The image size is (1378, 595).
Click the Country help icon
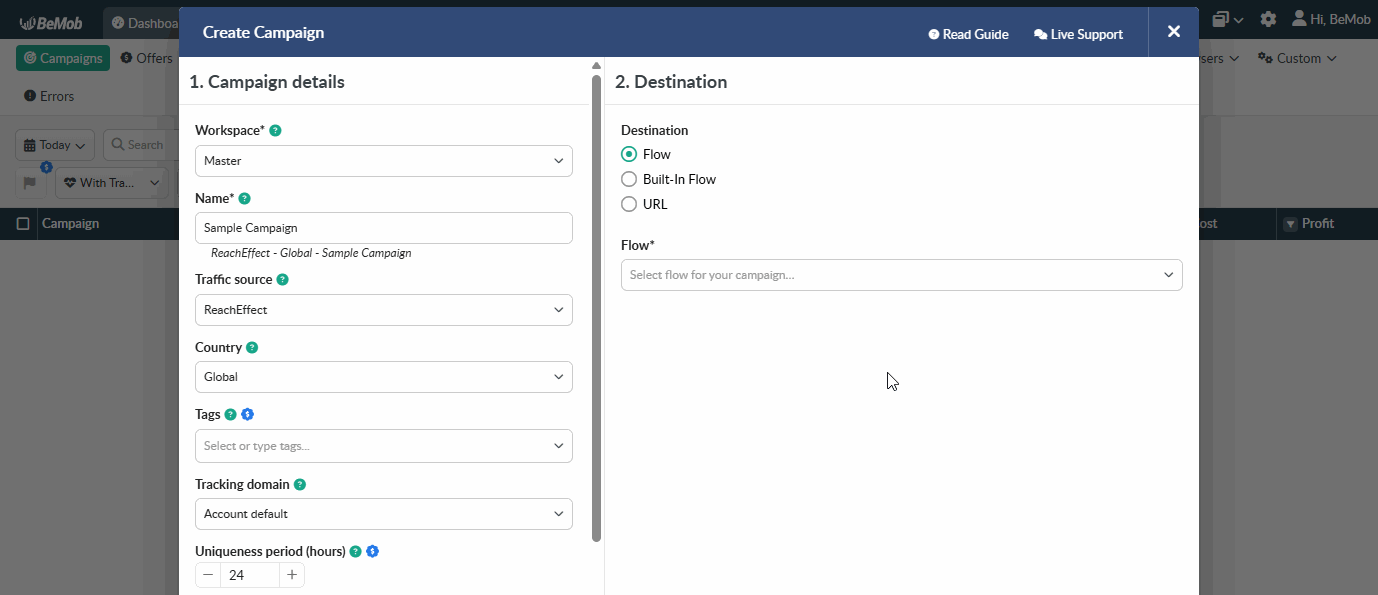click(x=252, y=348)
